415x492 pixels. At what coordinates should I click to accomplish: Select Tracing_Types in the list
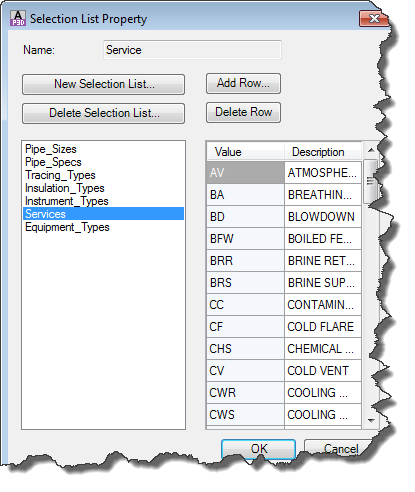[x=103, y=175]
